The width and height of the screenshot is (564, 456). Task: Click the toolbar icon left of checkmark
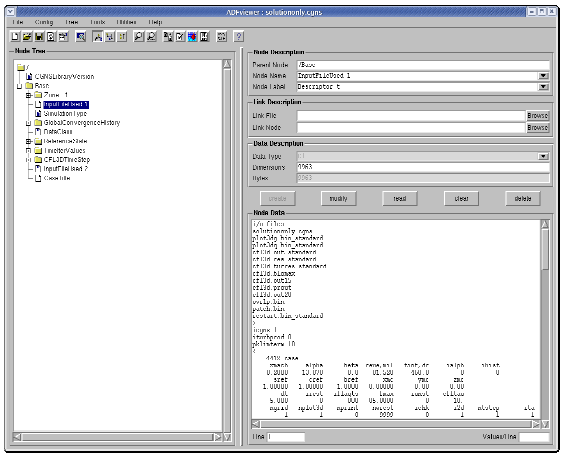[168, 36]
